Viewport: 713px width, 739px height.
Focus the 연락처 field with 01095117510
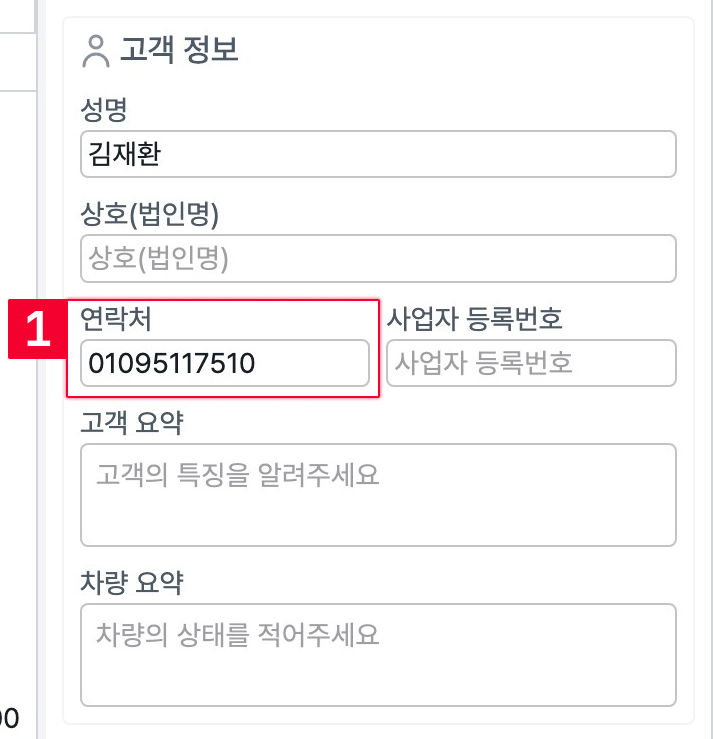[224, 363]
